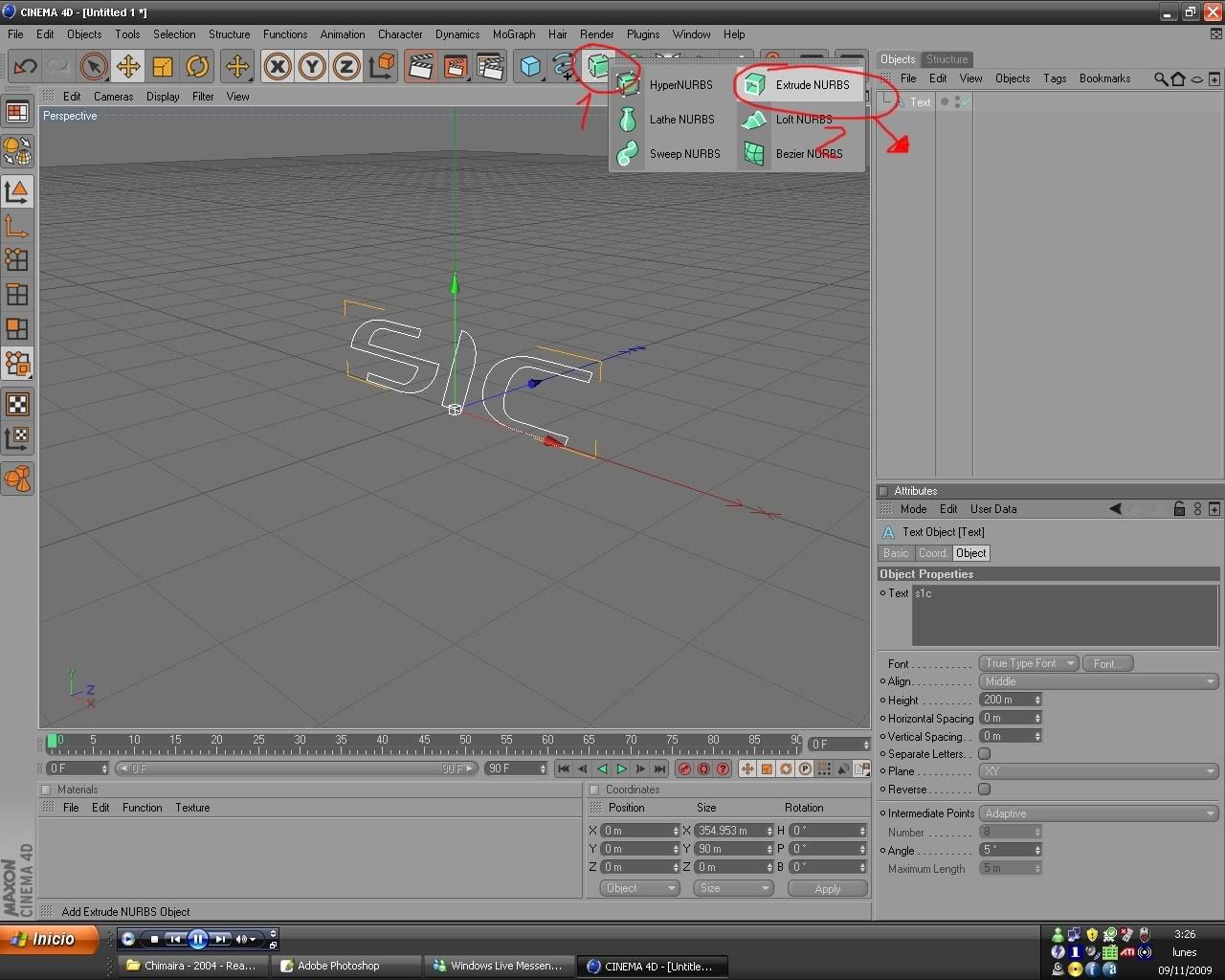This screenshot has width=1225, height=980.
Task: Open the True Type Font dropdown
Action: click(x=1029, y=663)
